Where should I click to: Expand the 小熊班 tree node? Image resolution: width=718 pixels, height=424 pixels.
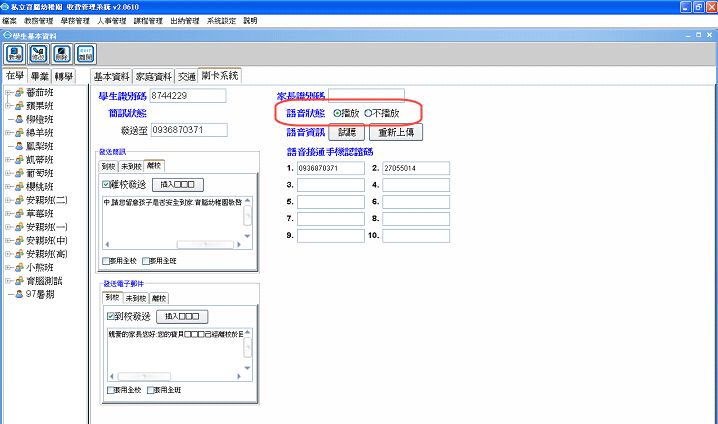coord(8,268)
